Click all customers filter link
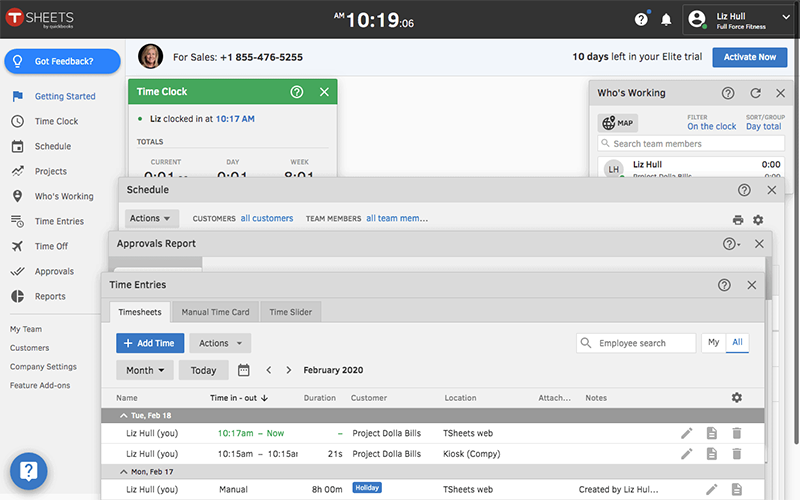 coord(267,218)
